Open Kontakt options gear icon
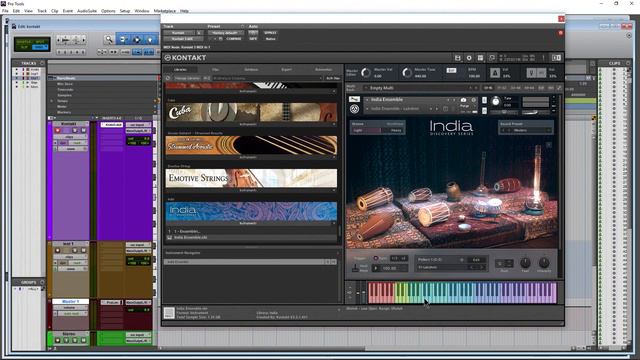 tap(469, 58)
